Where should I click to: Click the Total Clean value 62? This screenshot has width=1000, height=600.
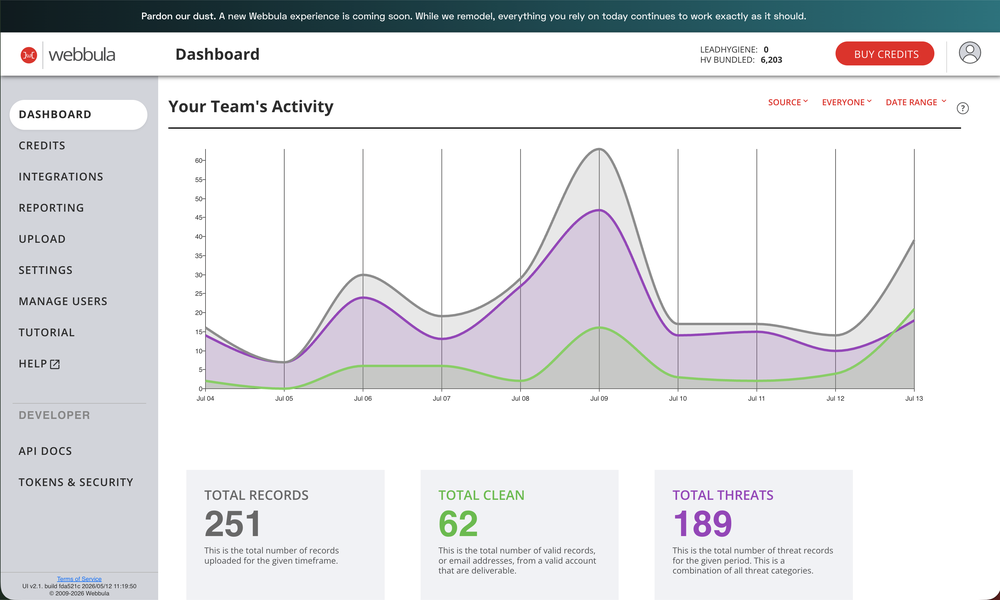[x=458, y=524]
